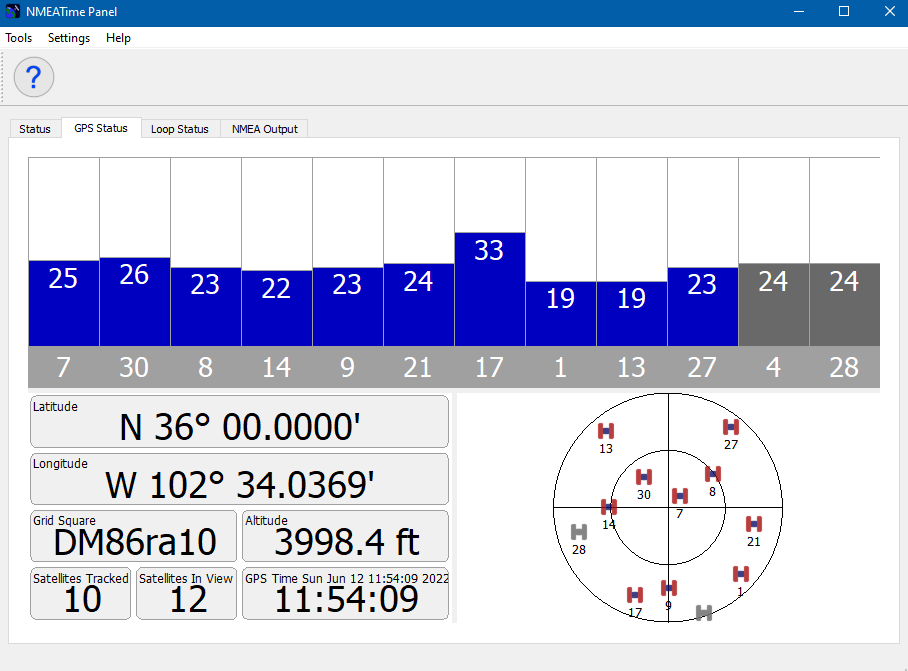This screenshot has width=908, height=671.
Task: Click the blue signal bar for satellite 27
Action: coord(703,307)
